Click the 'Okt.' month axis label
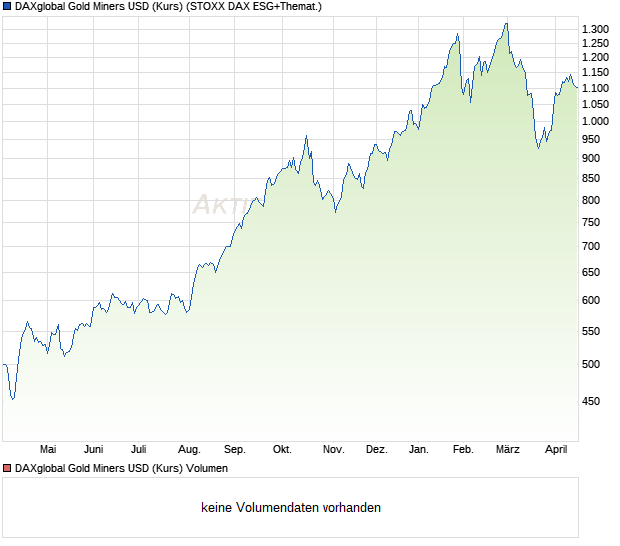Screen dimensions: 620x546 tap(282, 450)
